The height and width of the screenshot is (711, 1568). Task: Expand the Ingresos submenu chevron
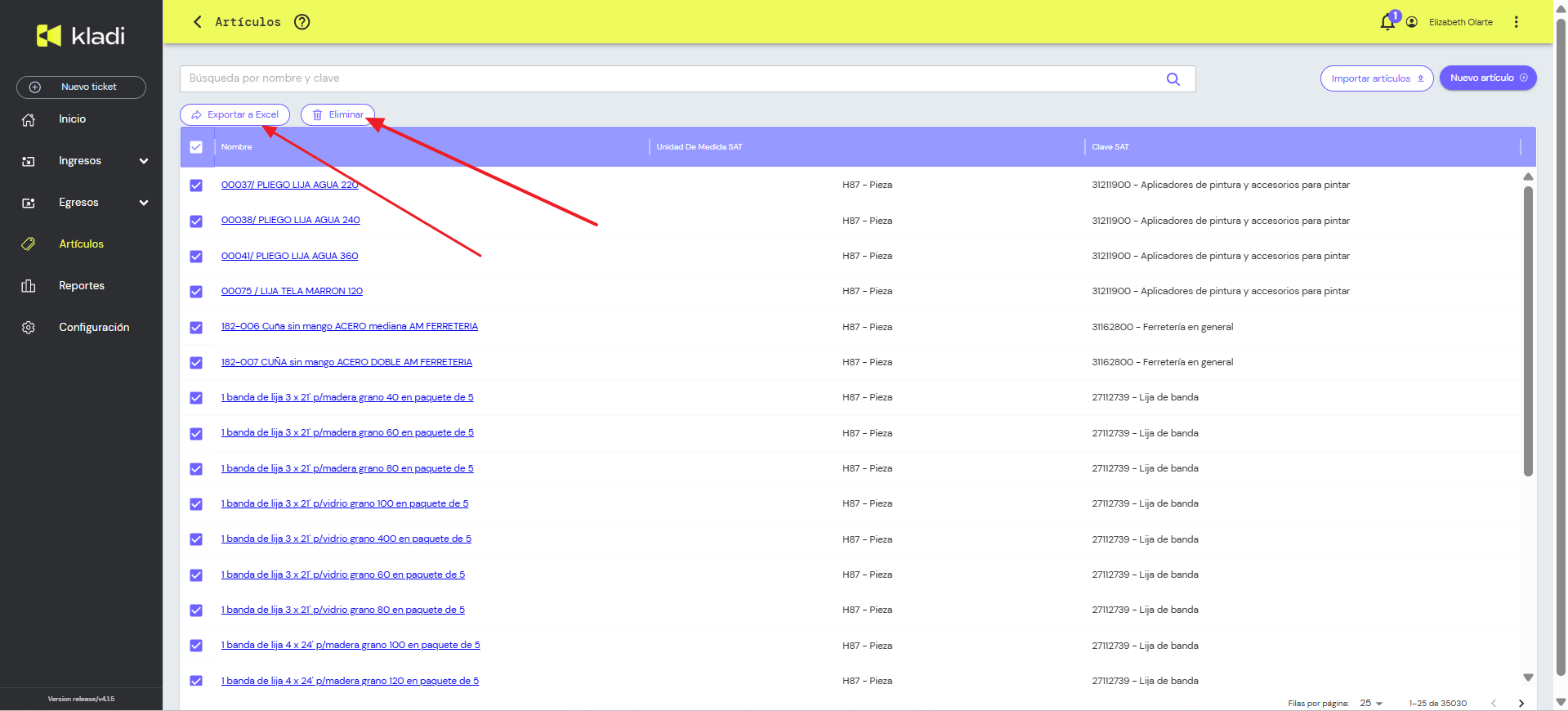point(144,161)
